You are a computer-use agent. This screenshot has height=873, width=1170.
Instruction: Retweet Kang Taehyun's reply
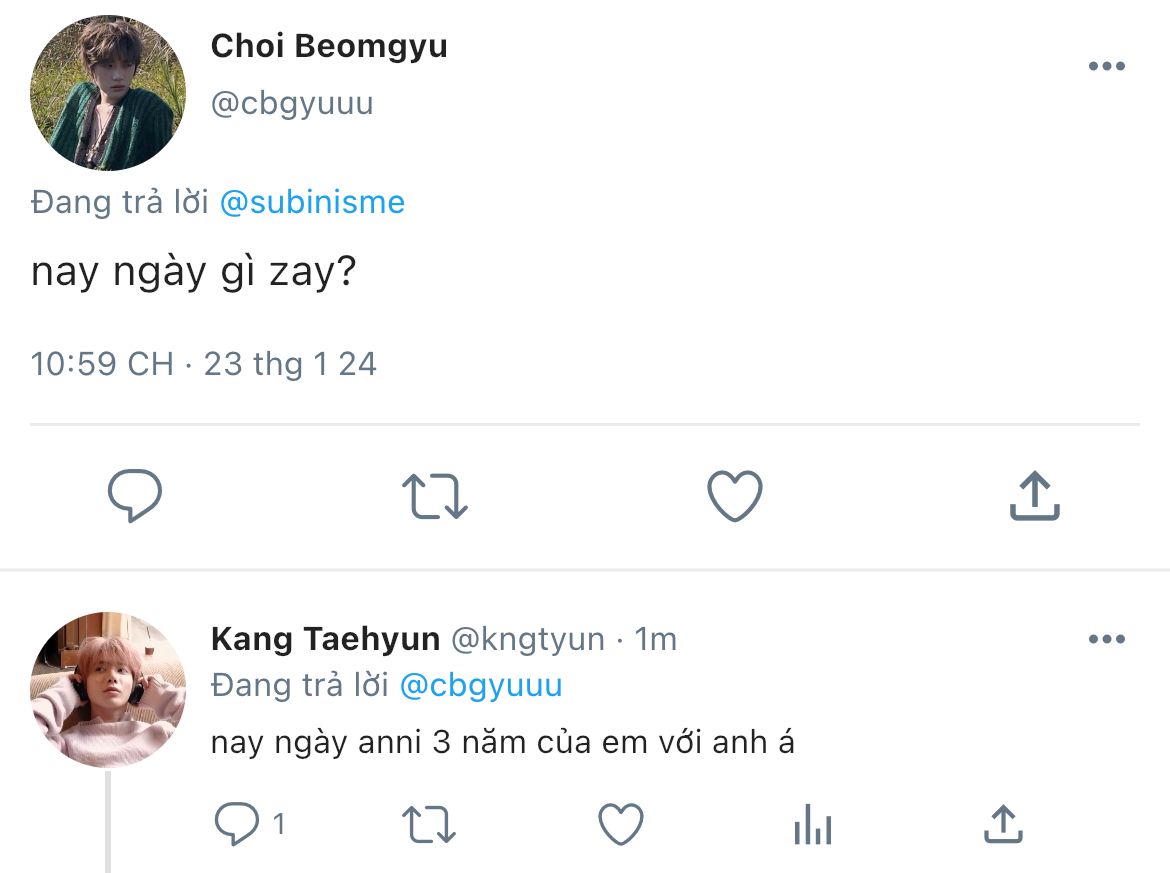428,825
